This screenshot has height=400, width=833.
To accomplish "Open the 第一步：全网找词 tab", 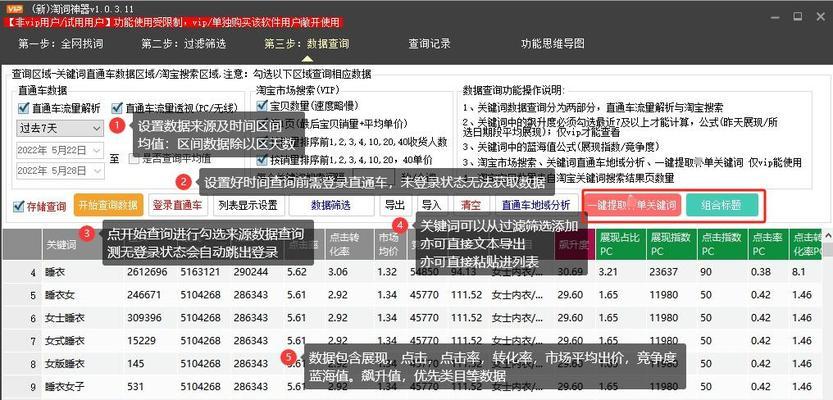I will point(61,44).
